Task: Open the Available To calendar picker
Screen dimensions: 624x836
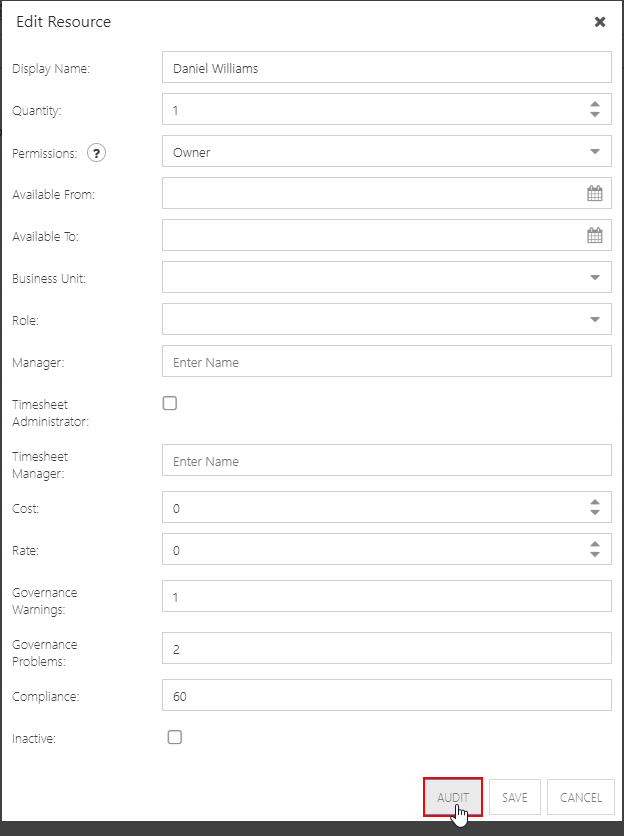Action: tap(595, 235)
